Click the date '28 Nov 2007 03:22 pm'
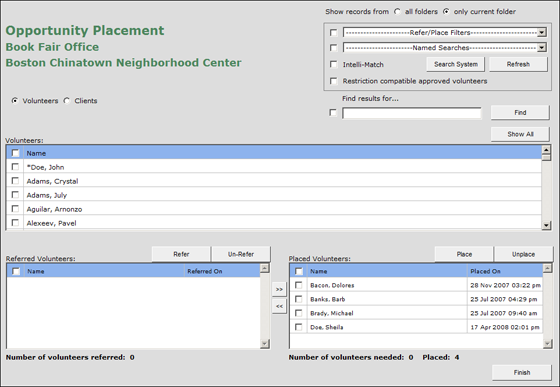 [x=505, y=285]
